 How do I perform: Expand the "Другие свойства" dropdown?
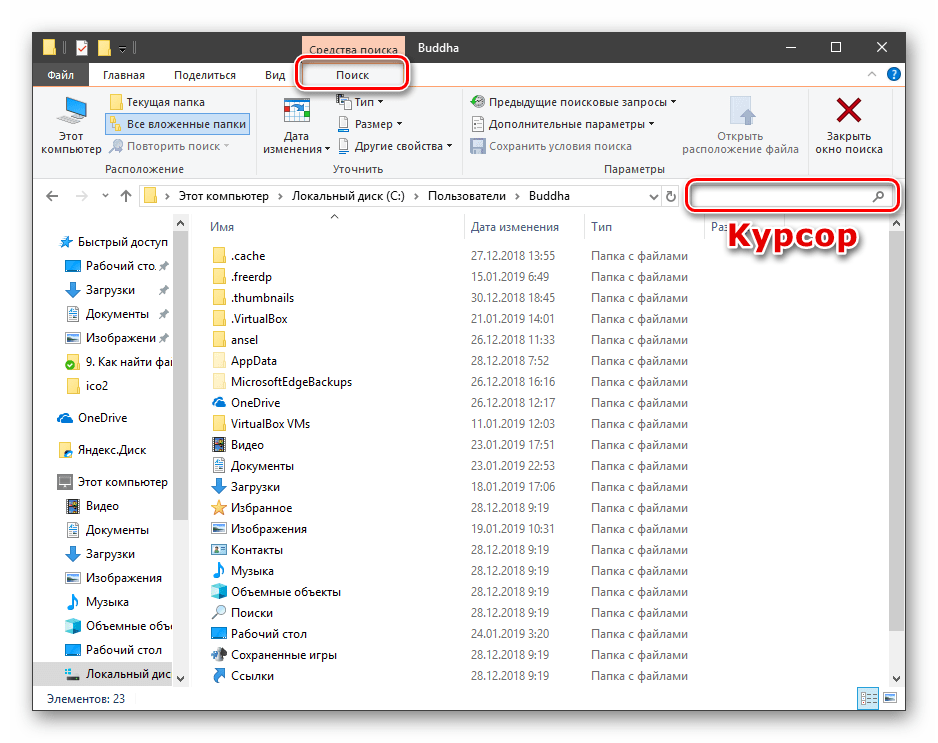(395, 146)
